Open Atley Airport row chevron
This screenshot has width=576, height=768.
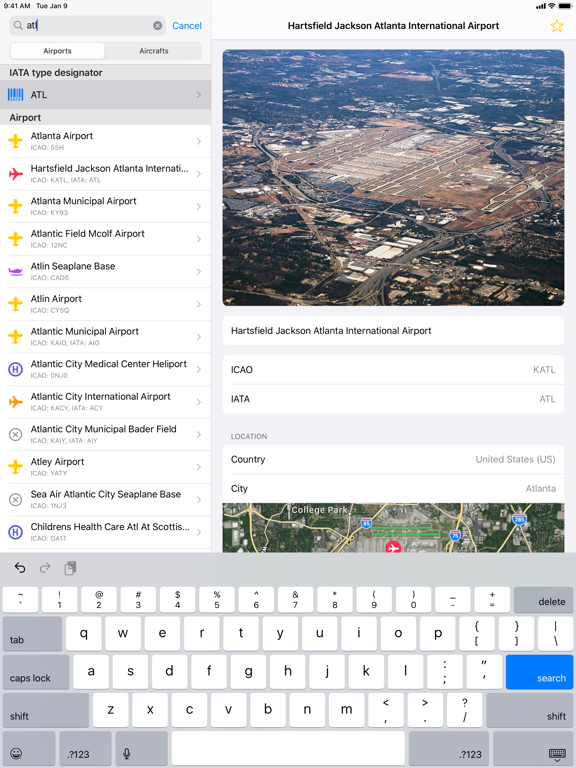pyautogui.click(x=199, y=467)
